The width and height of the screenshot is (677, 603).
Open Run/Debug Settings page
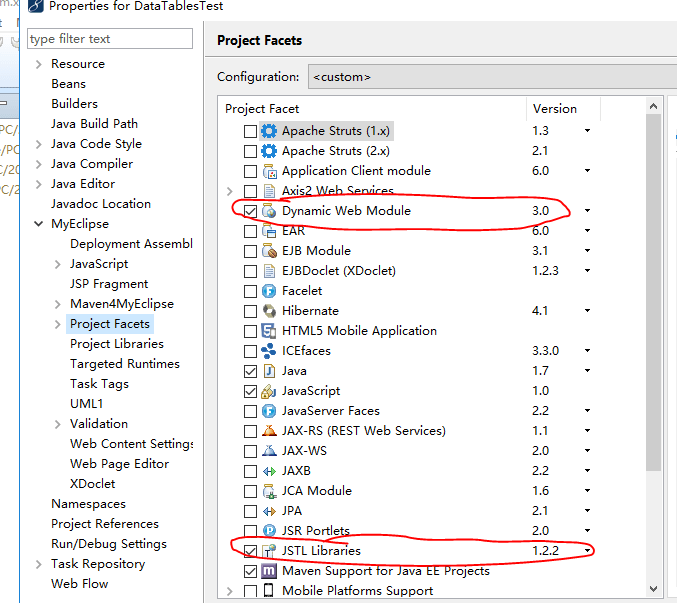pos(109,544)
